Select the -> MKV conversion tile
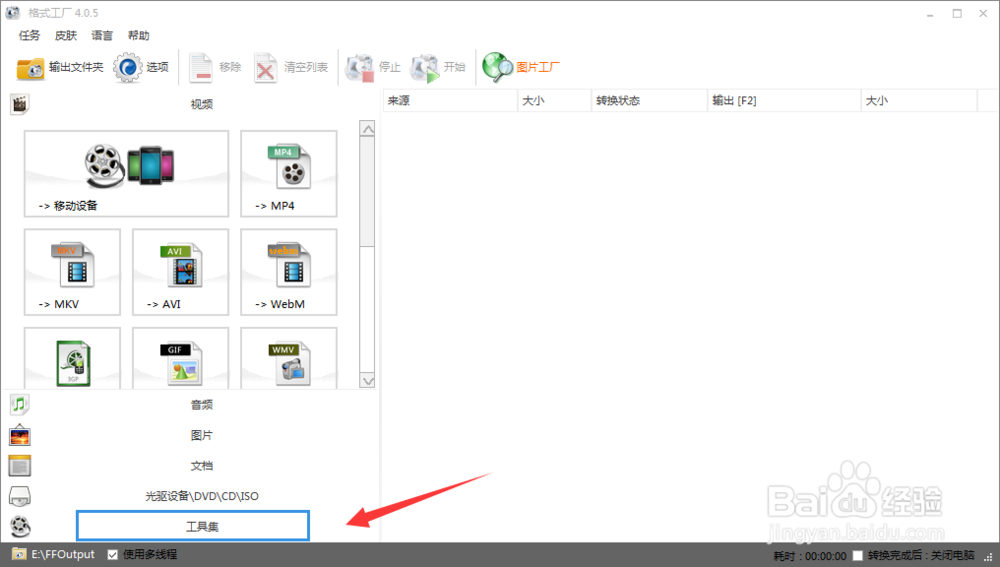 [x=72, y=272]
